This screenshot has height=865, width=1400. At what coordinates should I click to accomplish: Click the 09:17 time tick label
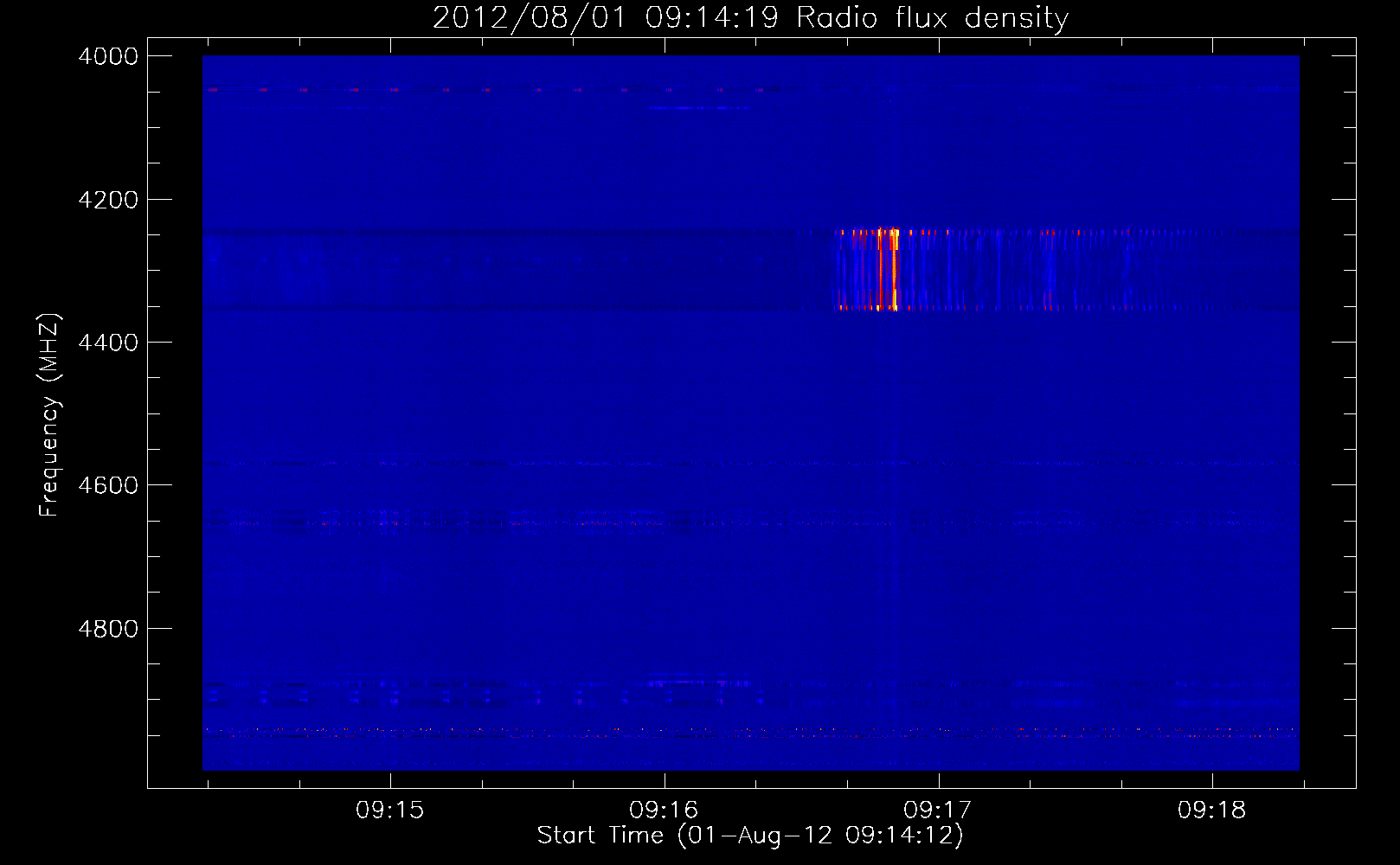938,811
